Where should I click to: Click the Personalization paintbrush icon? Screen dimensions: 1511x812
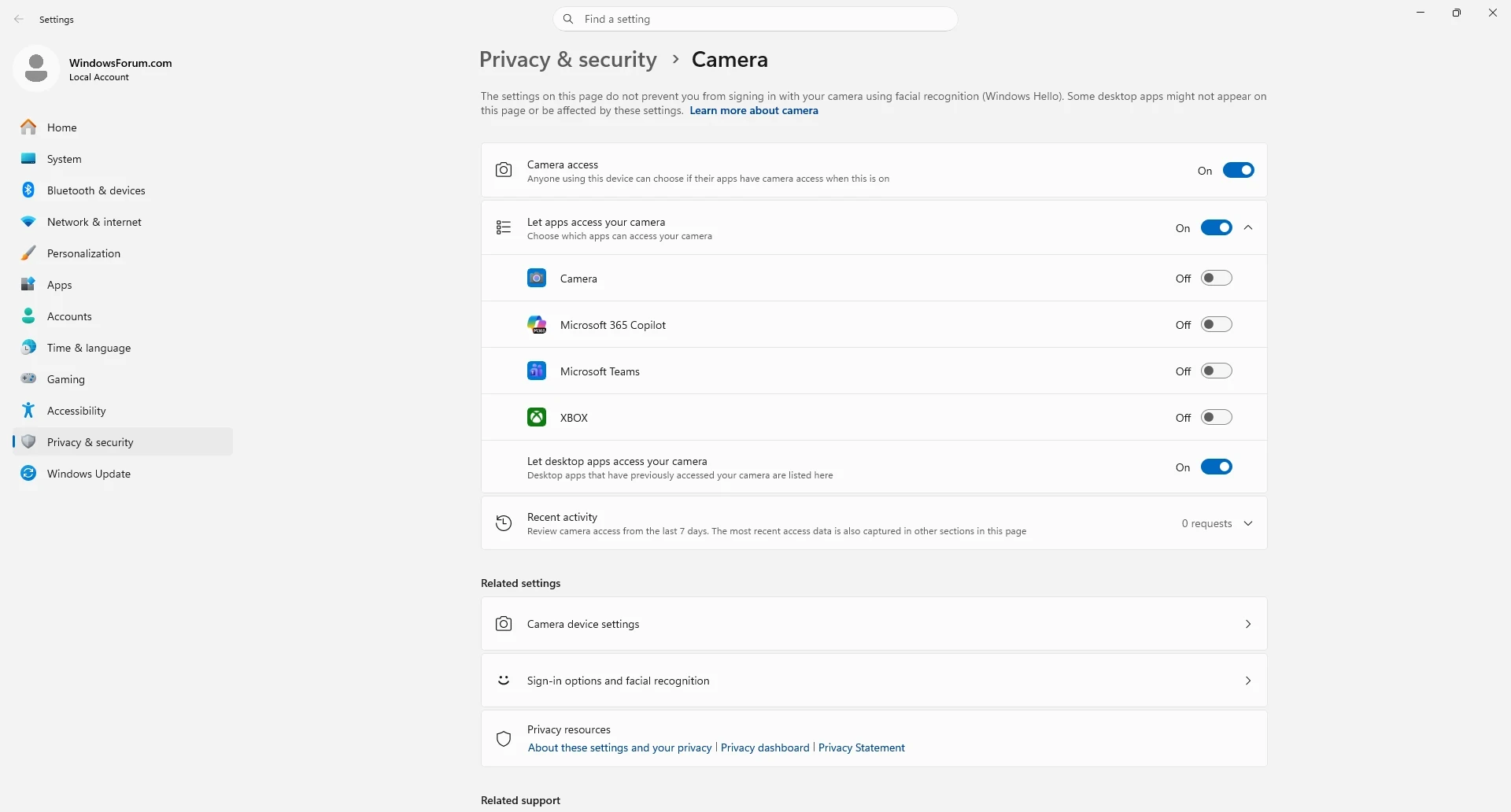[28, 253]
